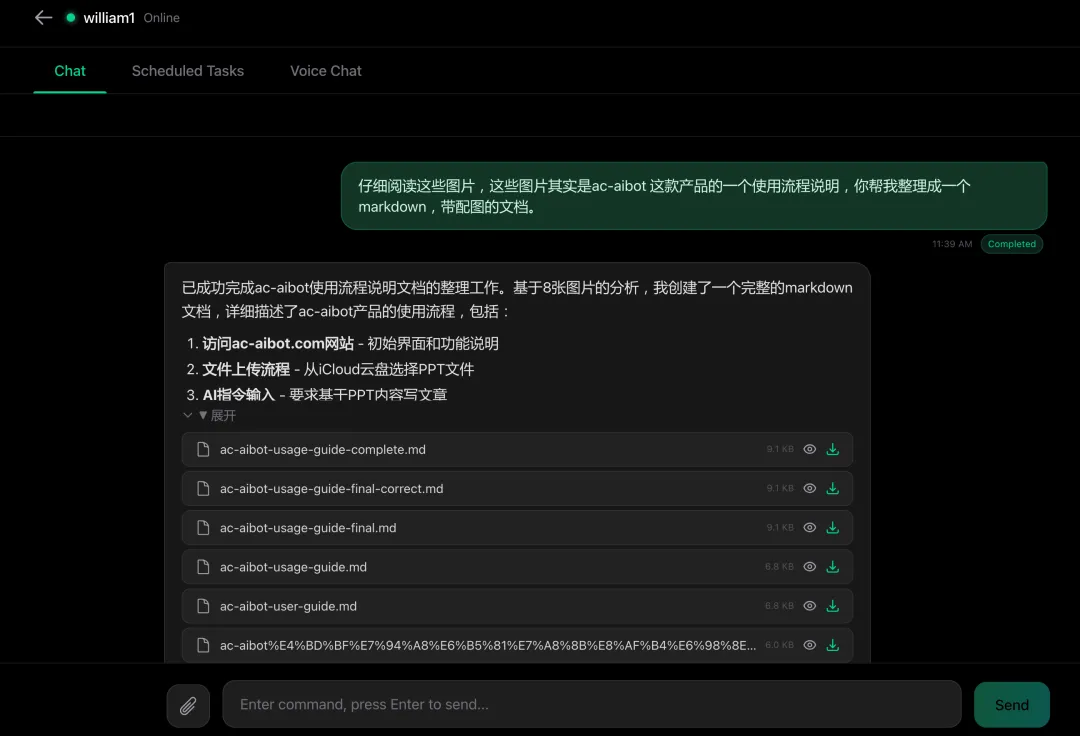Click file icon of ac-aibot-usage-guide-complete.md

tap(203, 449)
